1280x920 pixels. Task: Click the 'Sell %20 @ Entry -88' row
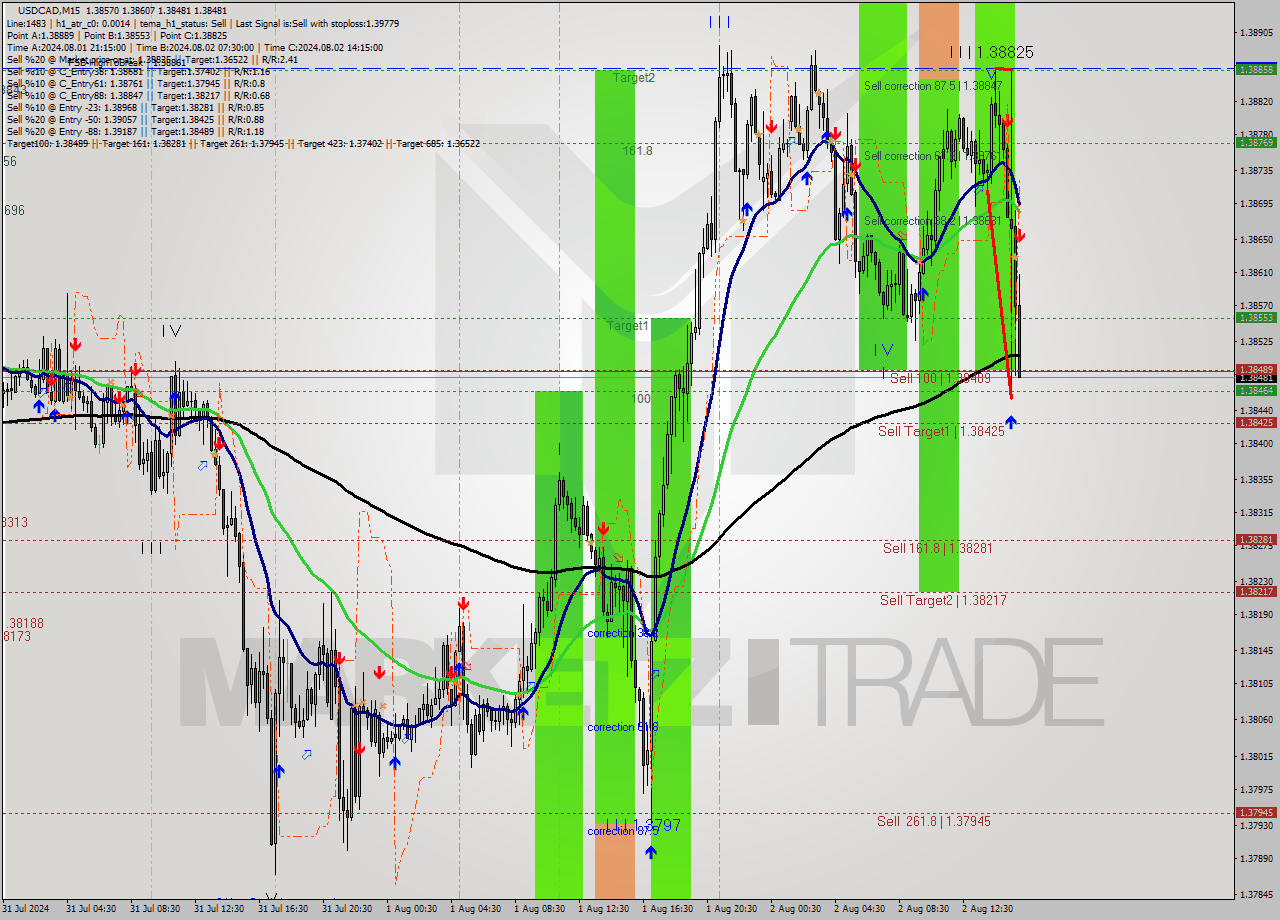point(135,131)
